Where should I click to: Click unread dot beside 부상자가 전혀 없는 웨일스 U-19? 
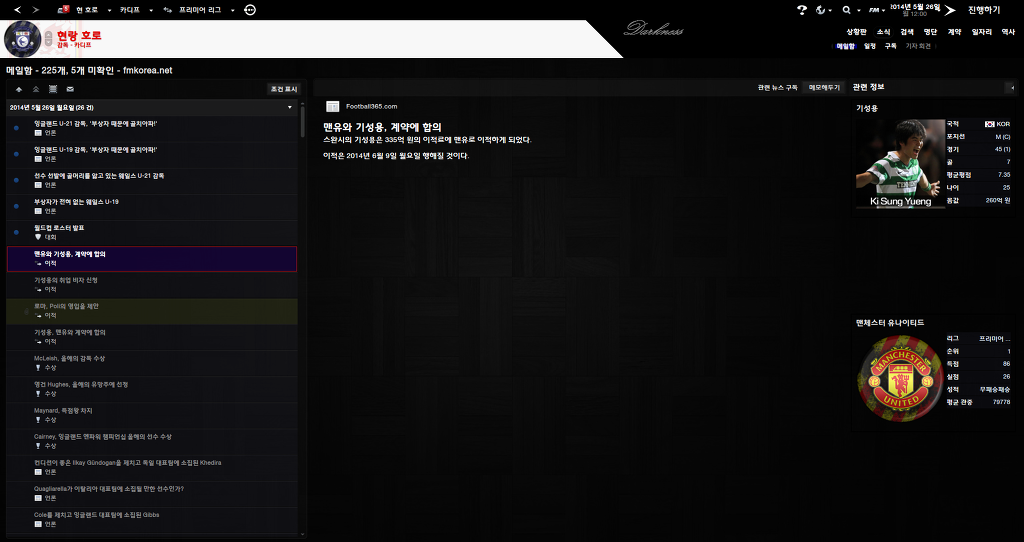pos(16,206)
